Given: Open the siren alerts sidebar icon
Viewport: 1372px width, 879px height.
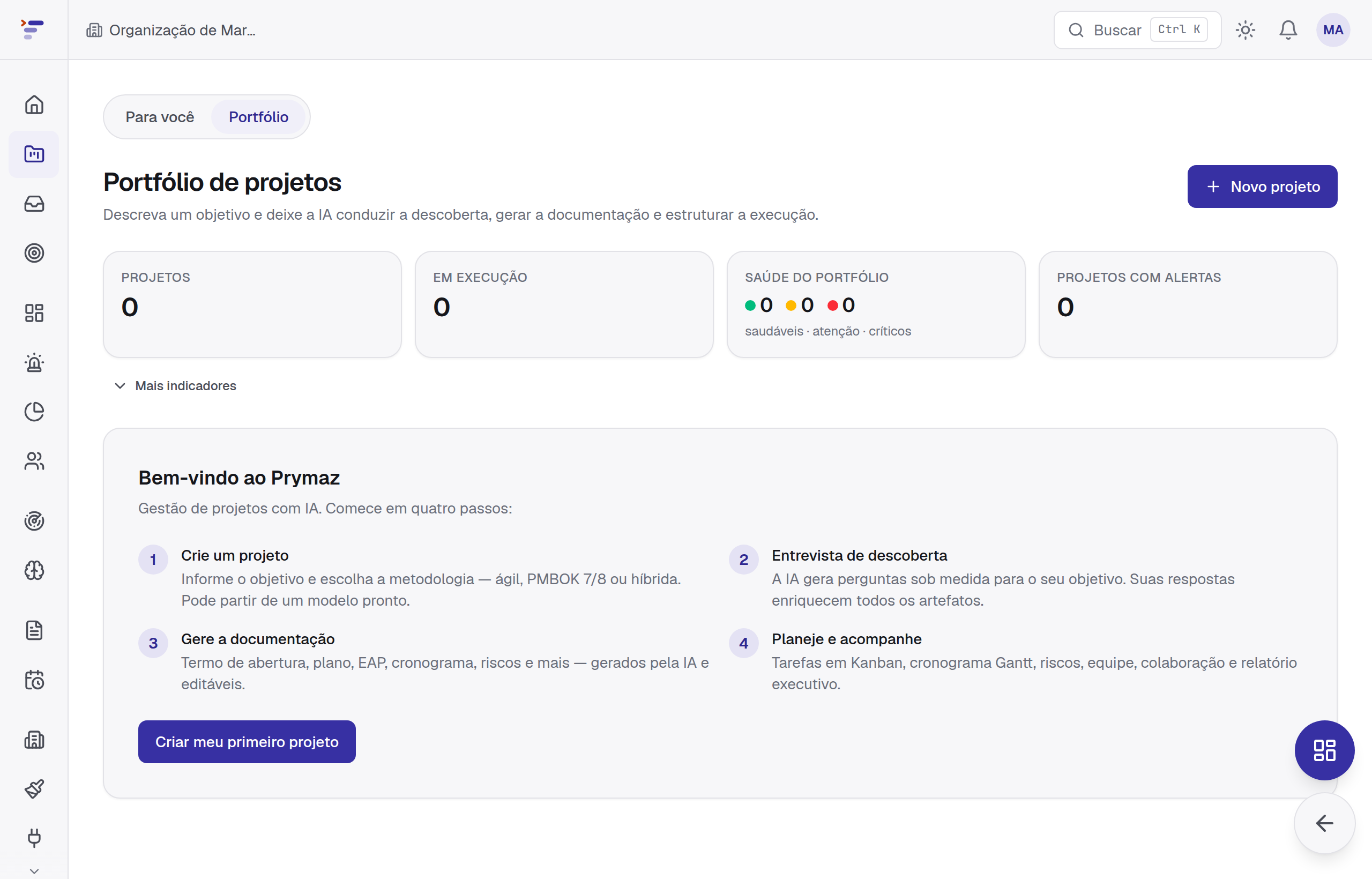Looking at the screenshot, I should [34, 362].
